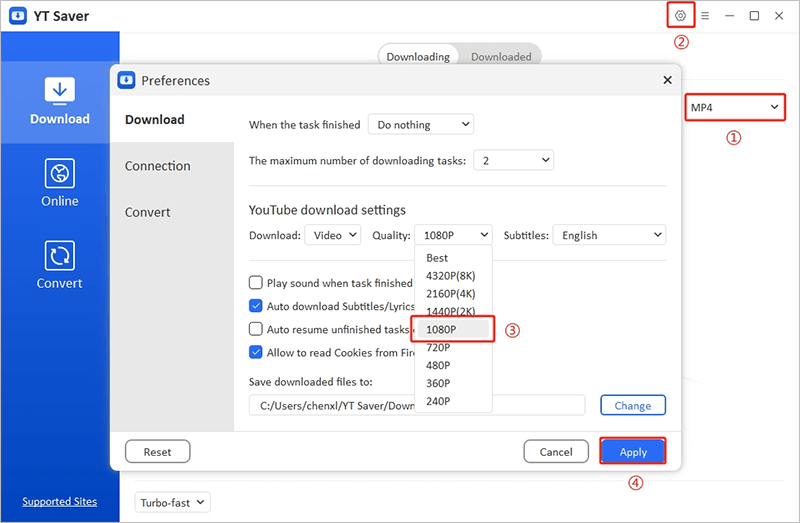Open the Supported Sites link
This screenshot has width=800, height=523.
click(x=59, y=501)
